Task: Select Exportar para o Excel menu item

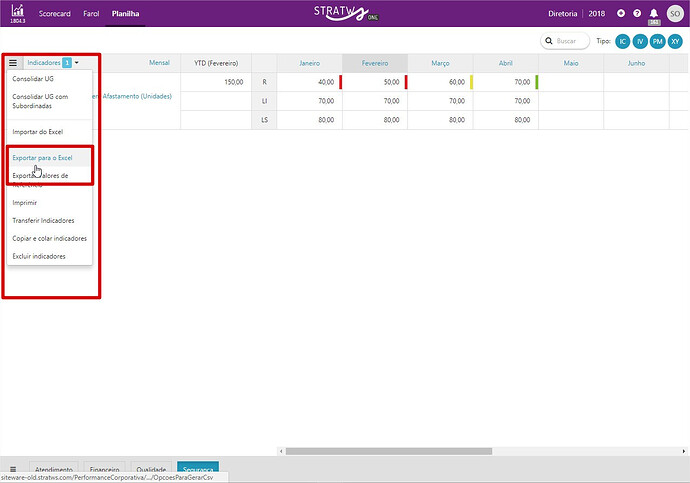Action: [x=42, y=157]
